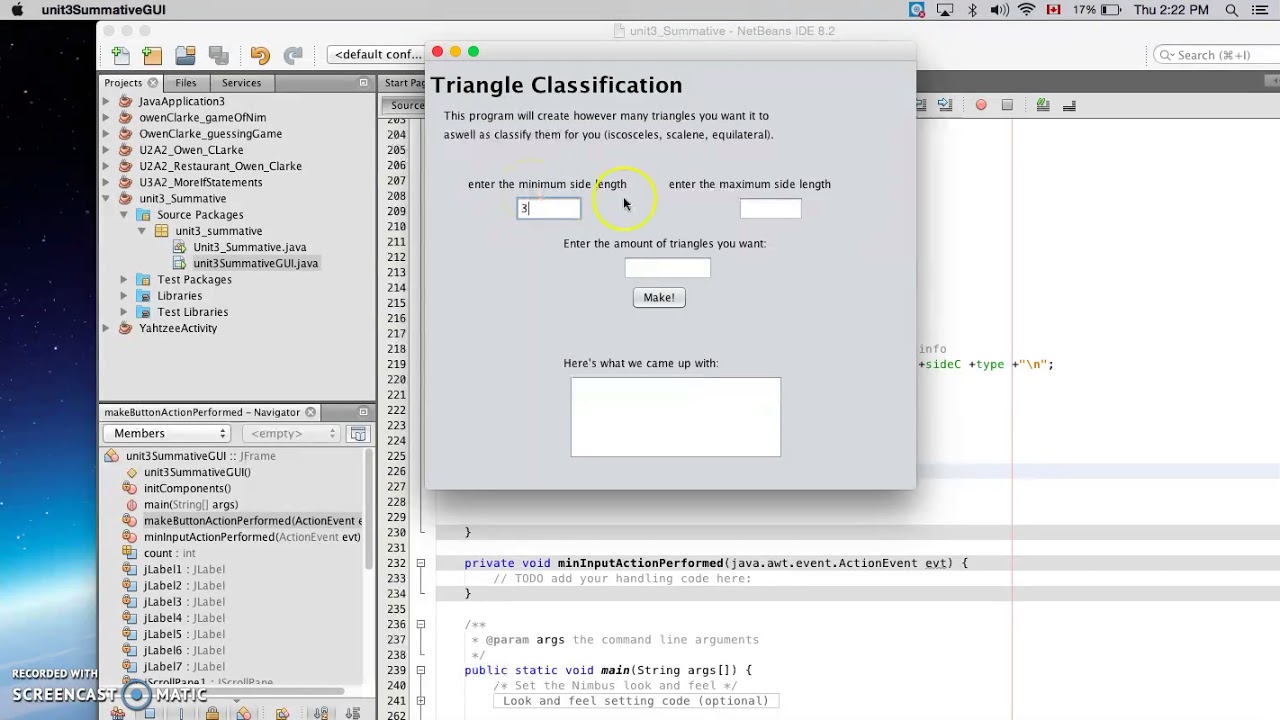Click the comment code icon in editor toolbar
The height and width of the screenshot is (720, 1280).
pos(1043,105)
